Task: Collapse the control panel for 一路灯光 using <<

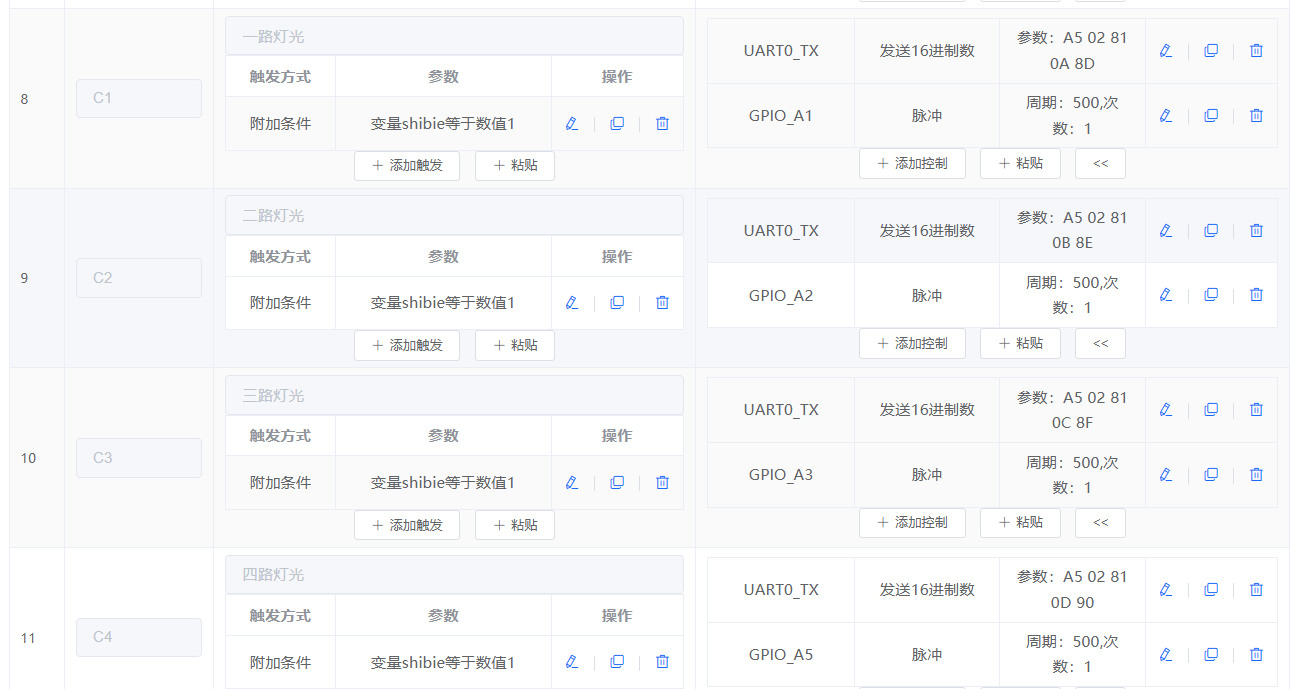Action: click(x=1100, y=163)
